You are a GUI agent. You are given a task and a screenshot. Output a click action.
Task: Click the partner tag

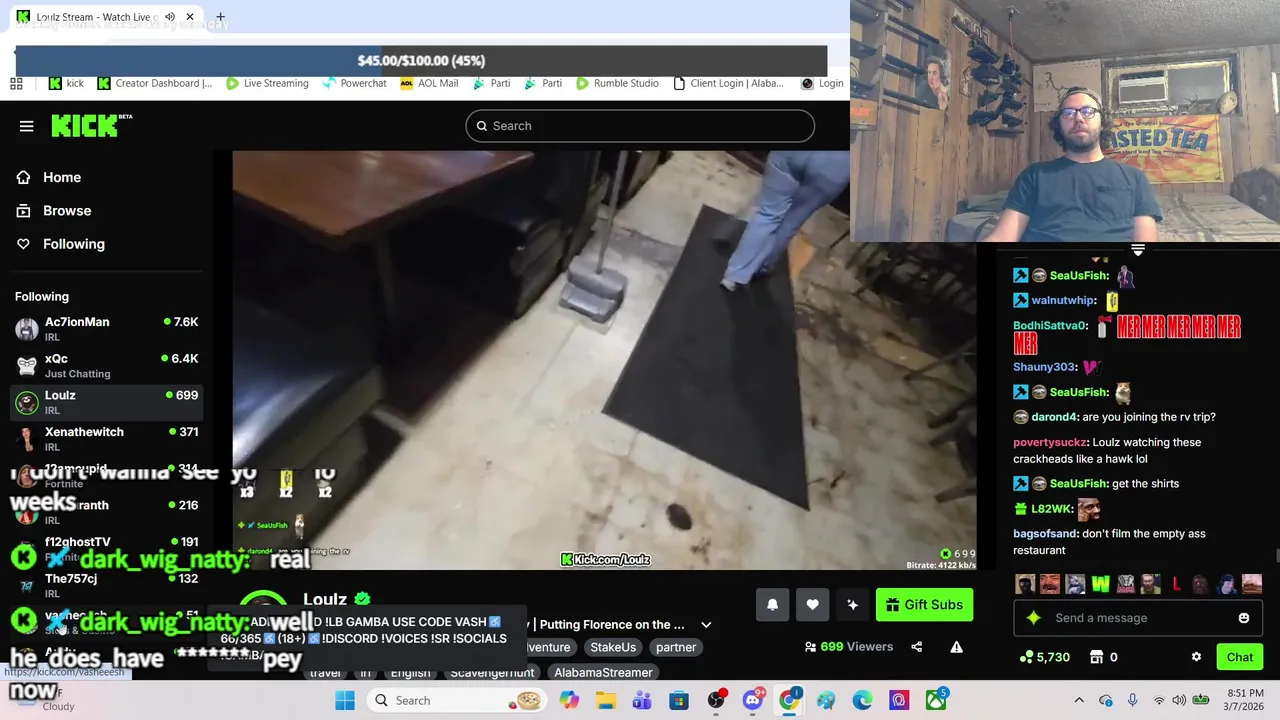click(676, 647)
